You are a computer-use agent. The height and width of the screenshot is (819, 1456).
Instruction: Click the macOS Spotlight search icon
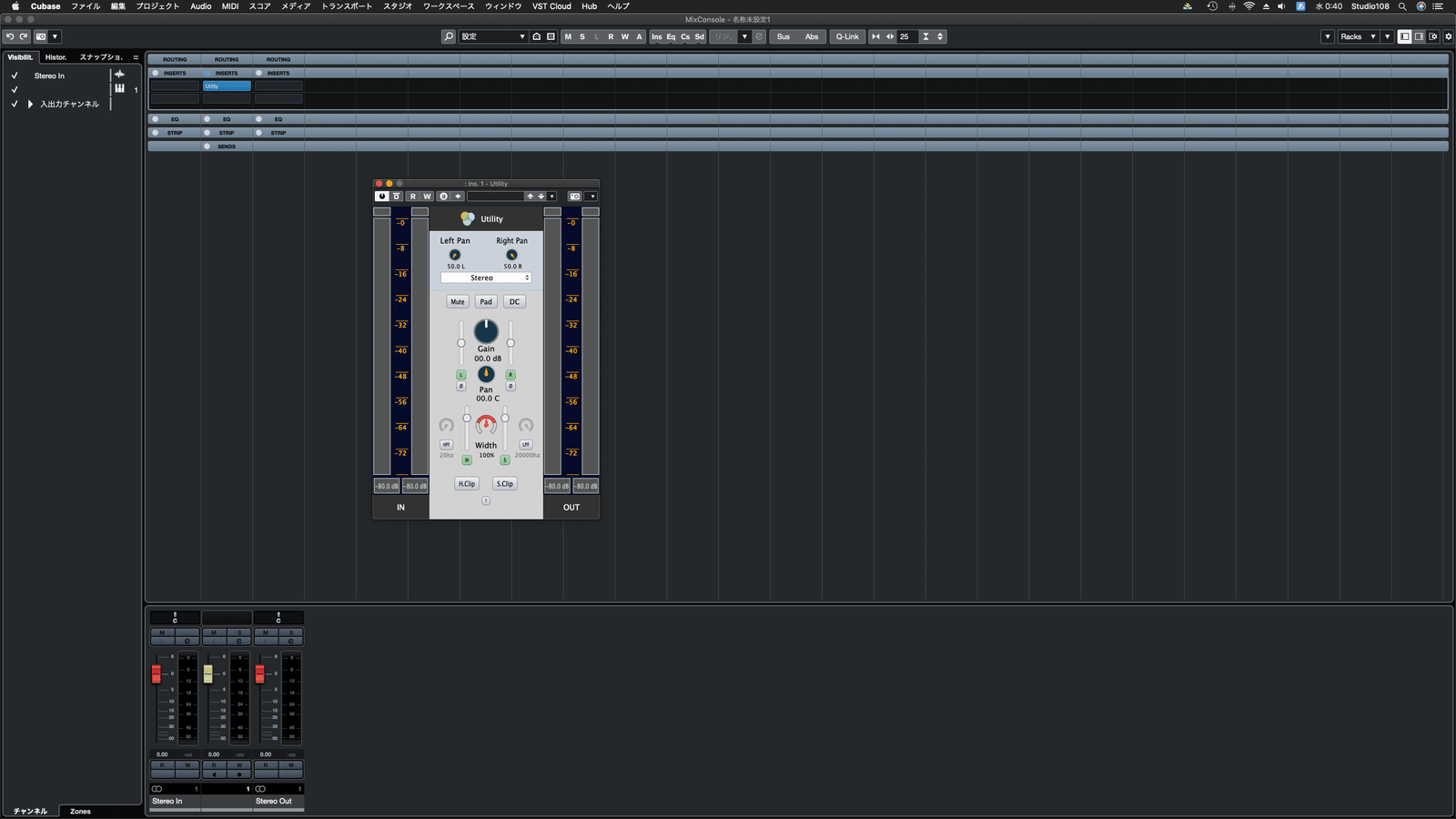1402,6
